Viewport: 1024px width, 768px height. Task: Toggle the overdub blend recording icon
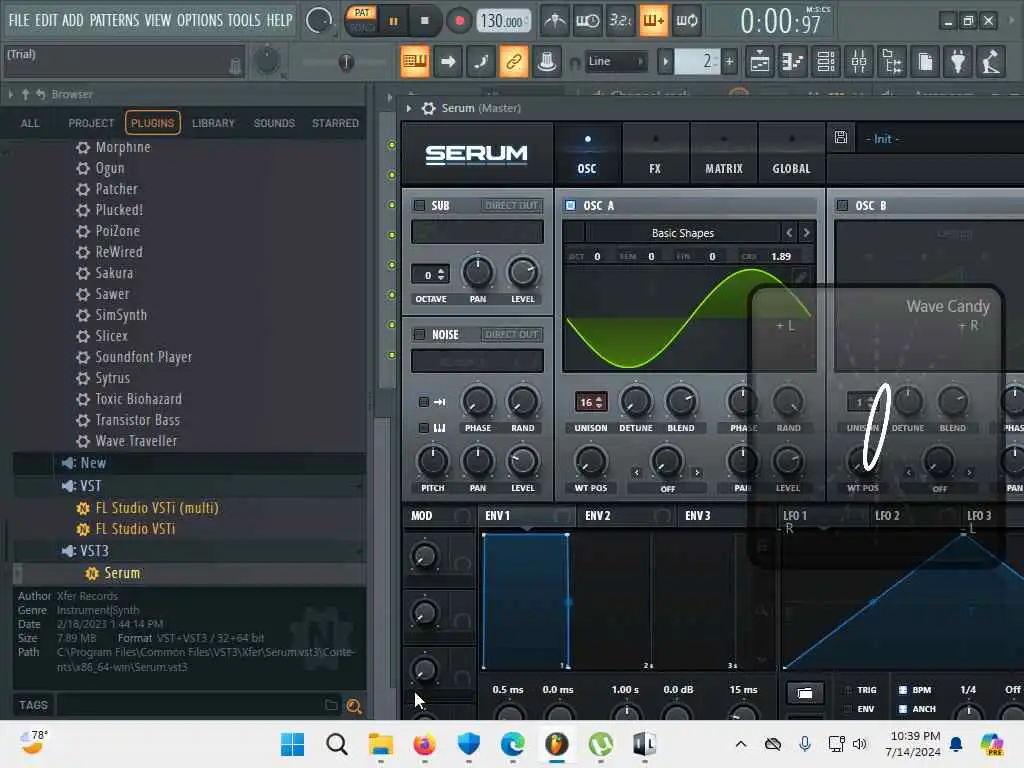tap(653, 21)
